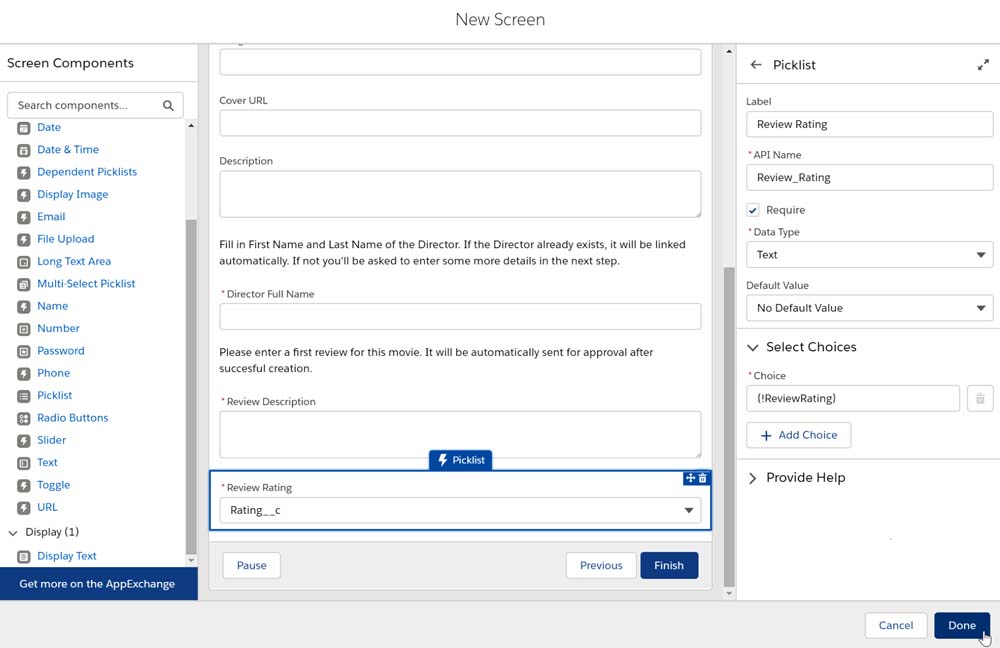Image resolution: width=1000 pixels, height=648 pixels.
Task: Click the Director Full Name input field
Action: coord(460,317)
